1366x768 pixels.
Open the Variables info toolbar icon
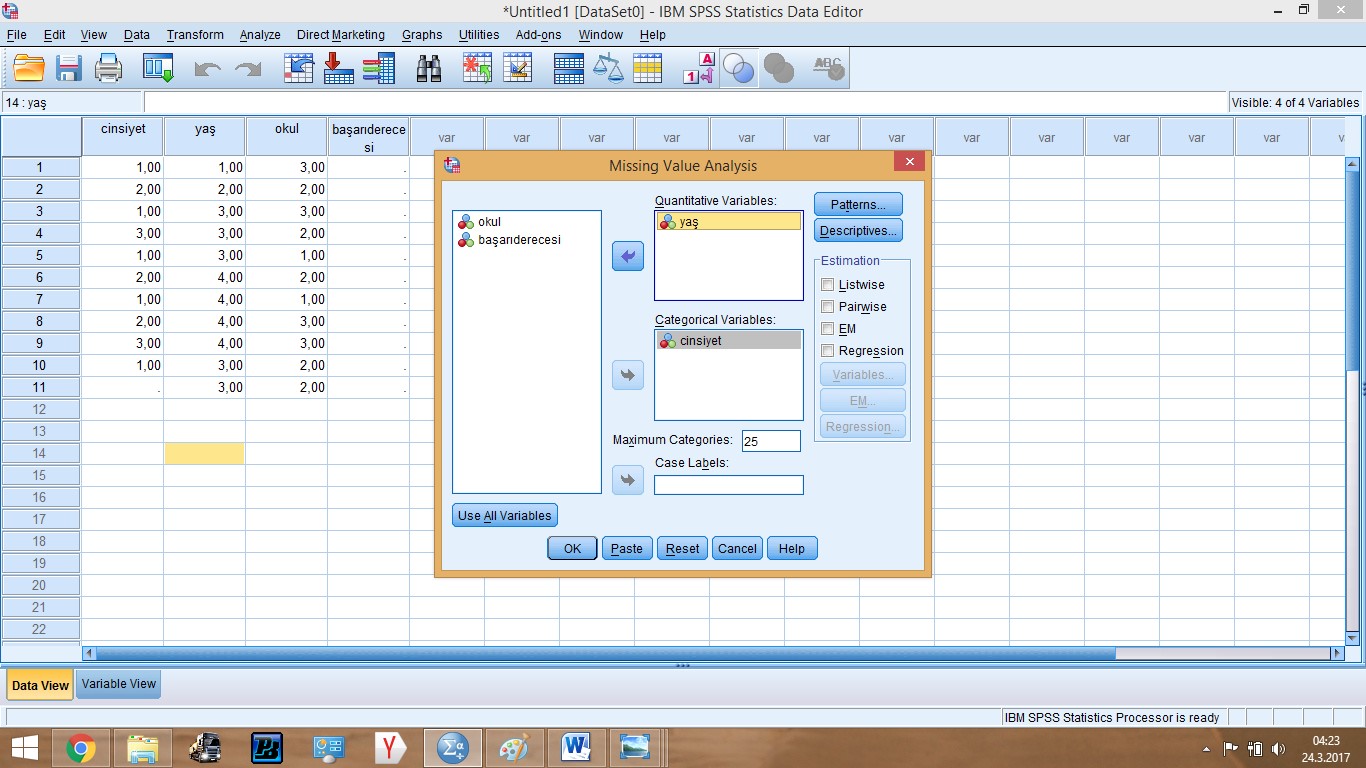[378, 68]
